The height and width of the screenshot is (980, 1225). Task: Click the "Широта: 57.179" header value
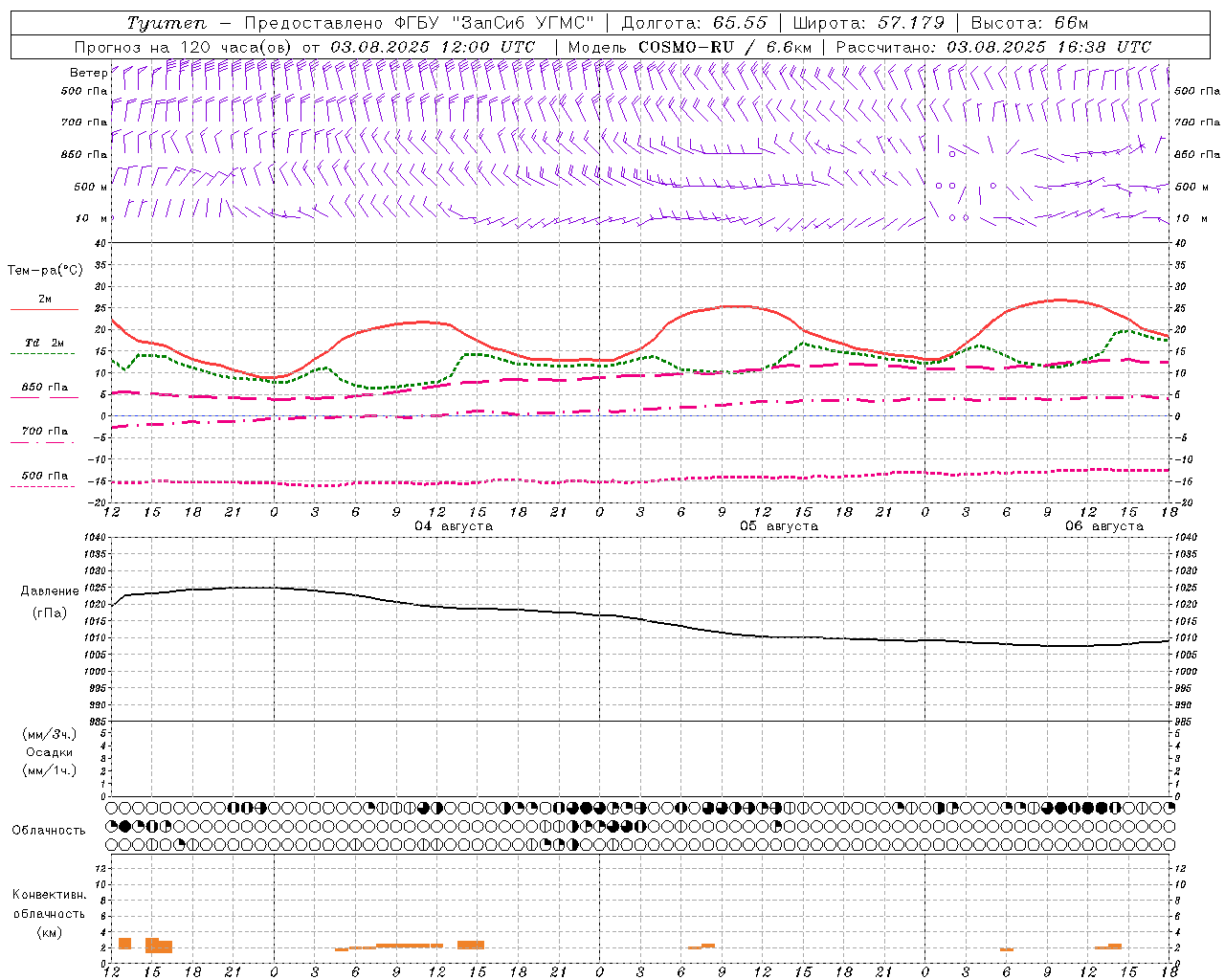click(869, 23)
